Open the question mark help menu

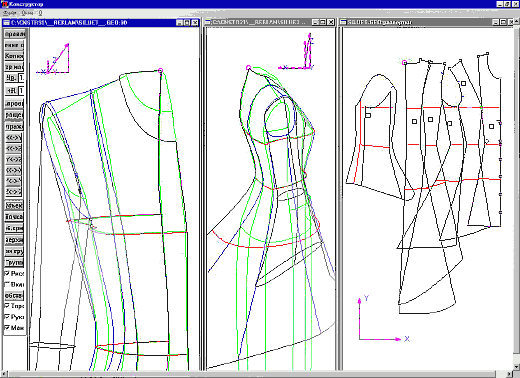click(x=40, y=13)
